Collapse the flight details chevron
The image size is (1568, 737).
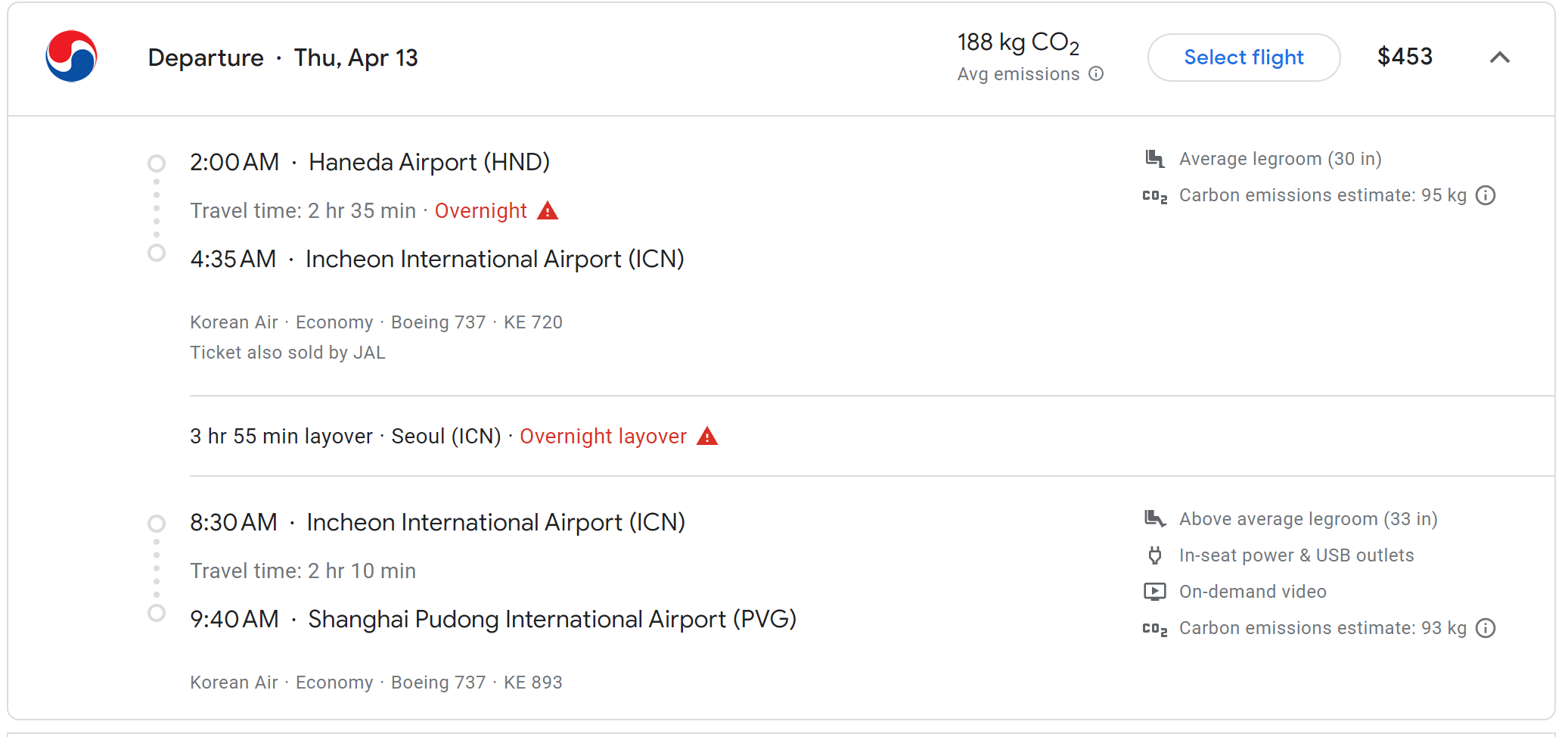coord(1499,58)
